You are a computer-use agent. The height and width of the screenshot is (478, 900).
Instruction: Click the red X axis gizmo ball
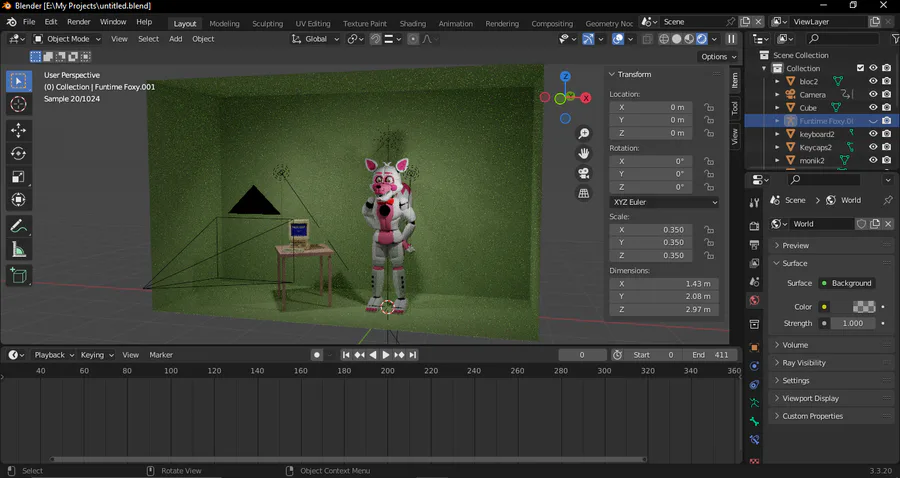[585, 98]
